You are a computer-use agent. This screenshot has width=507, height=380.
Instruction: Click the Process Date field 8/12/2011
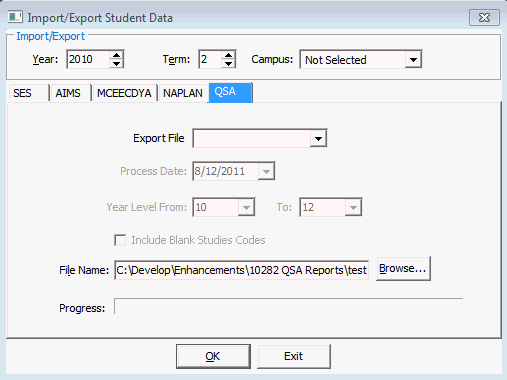click(x=225, y=171)
